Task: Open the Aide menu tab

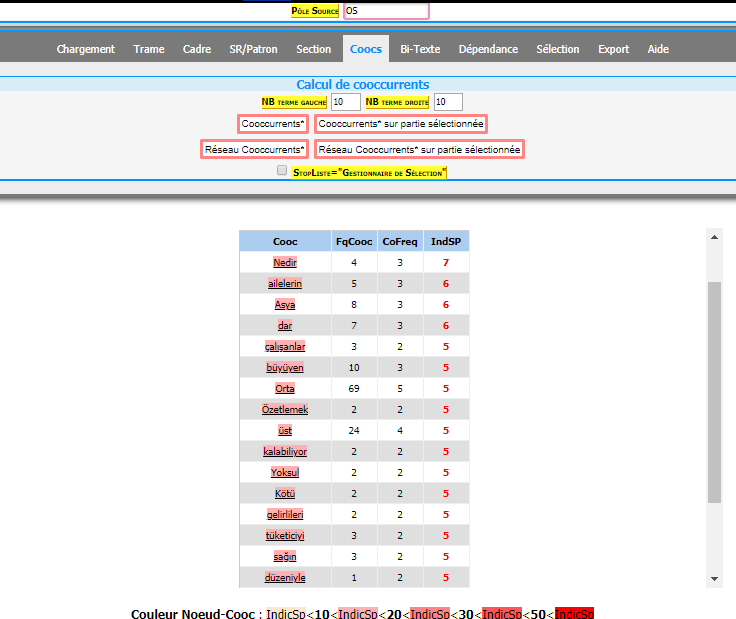Action: (658, 49)
